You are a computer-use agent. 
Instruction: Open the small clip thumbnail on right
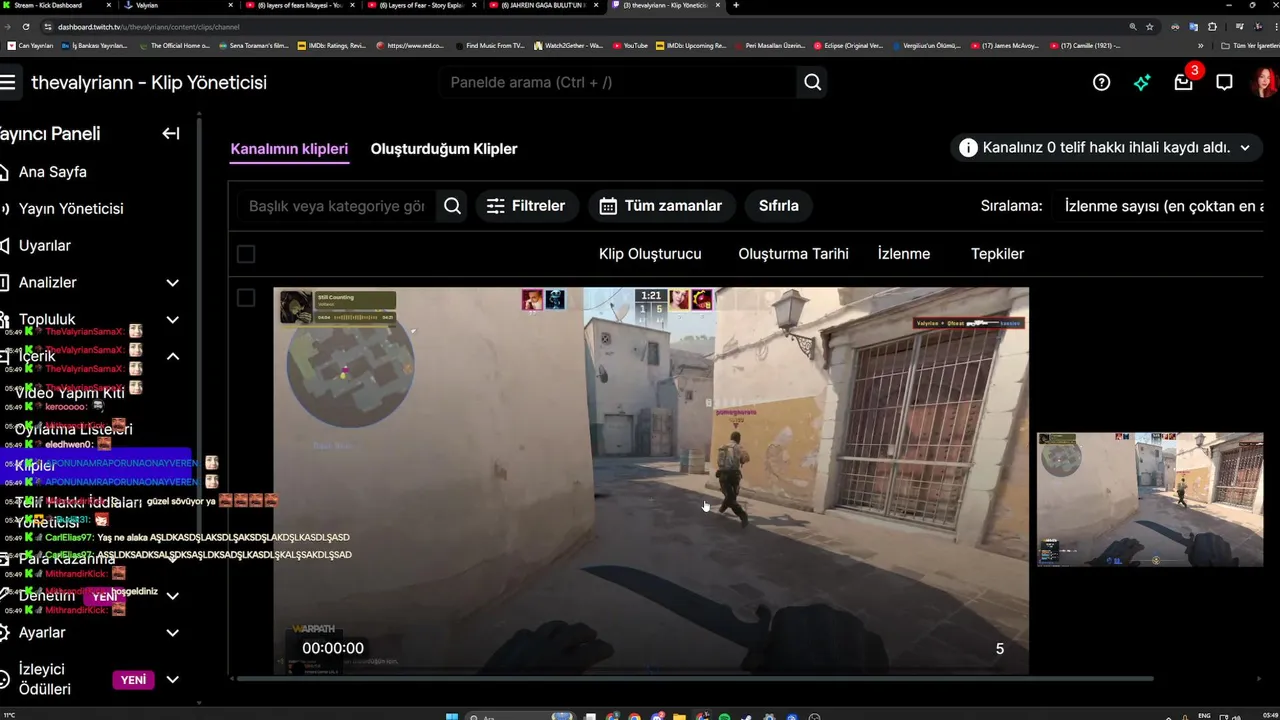point(1150,500)
